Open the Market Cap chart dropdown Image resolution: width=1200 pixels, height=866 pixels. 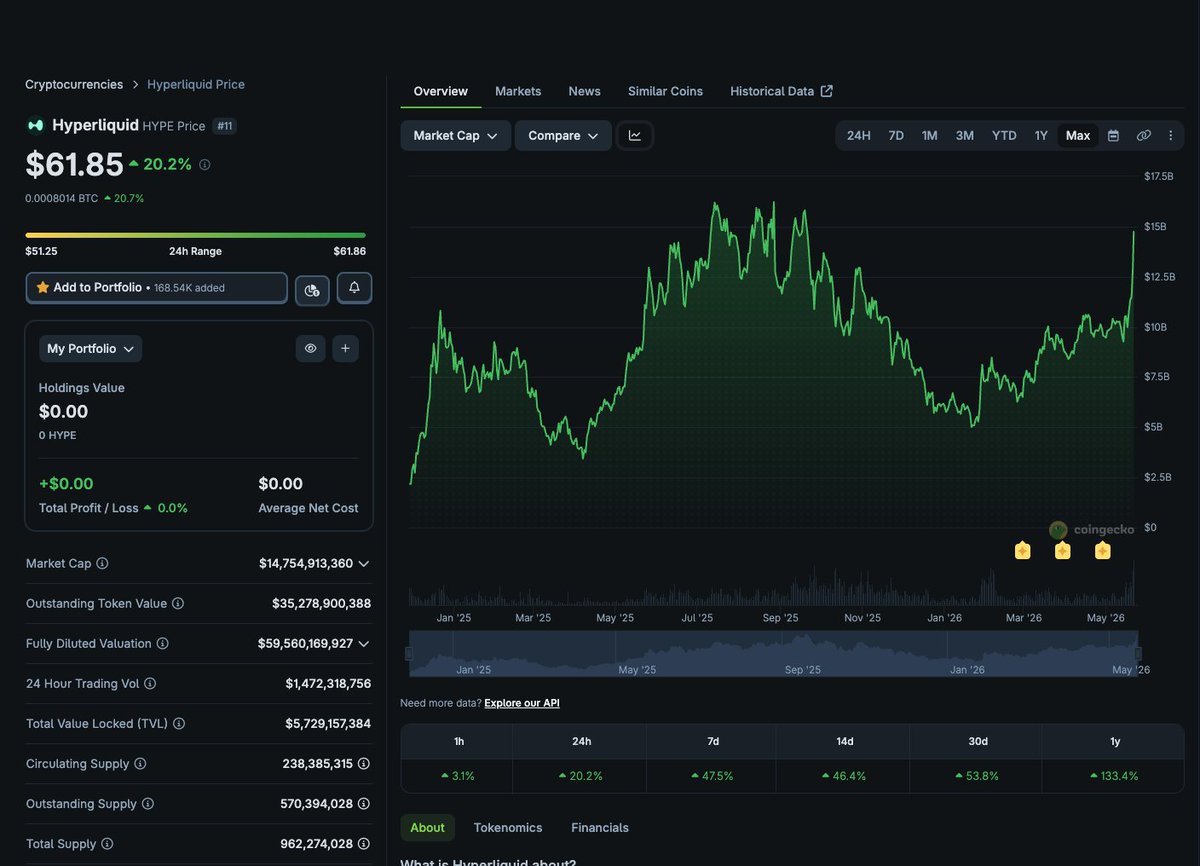[x=456, y=136]
